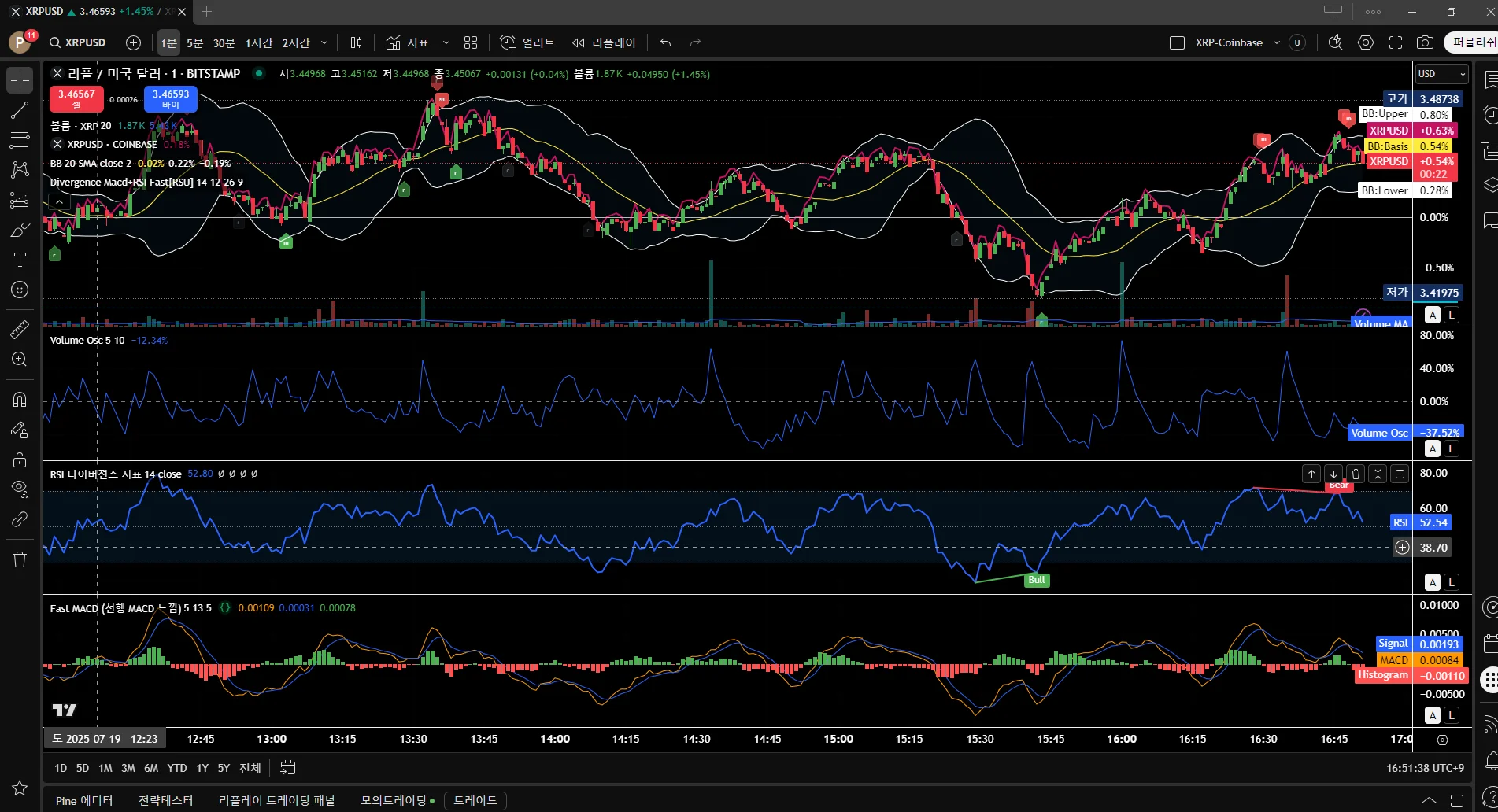1498x812 pixels.
Task: Take a chart snapshot with camera icon
Action: [1425, 42]
